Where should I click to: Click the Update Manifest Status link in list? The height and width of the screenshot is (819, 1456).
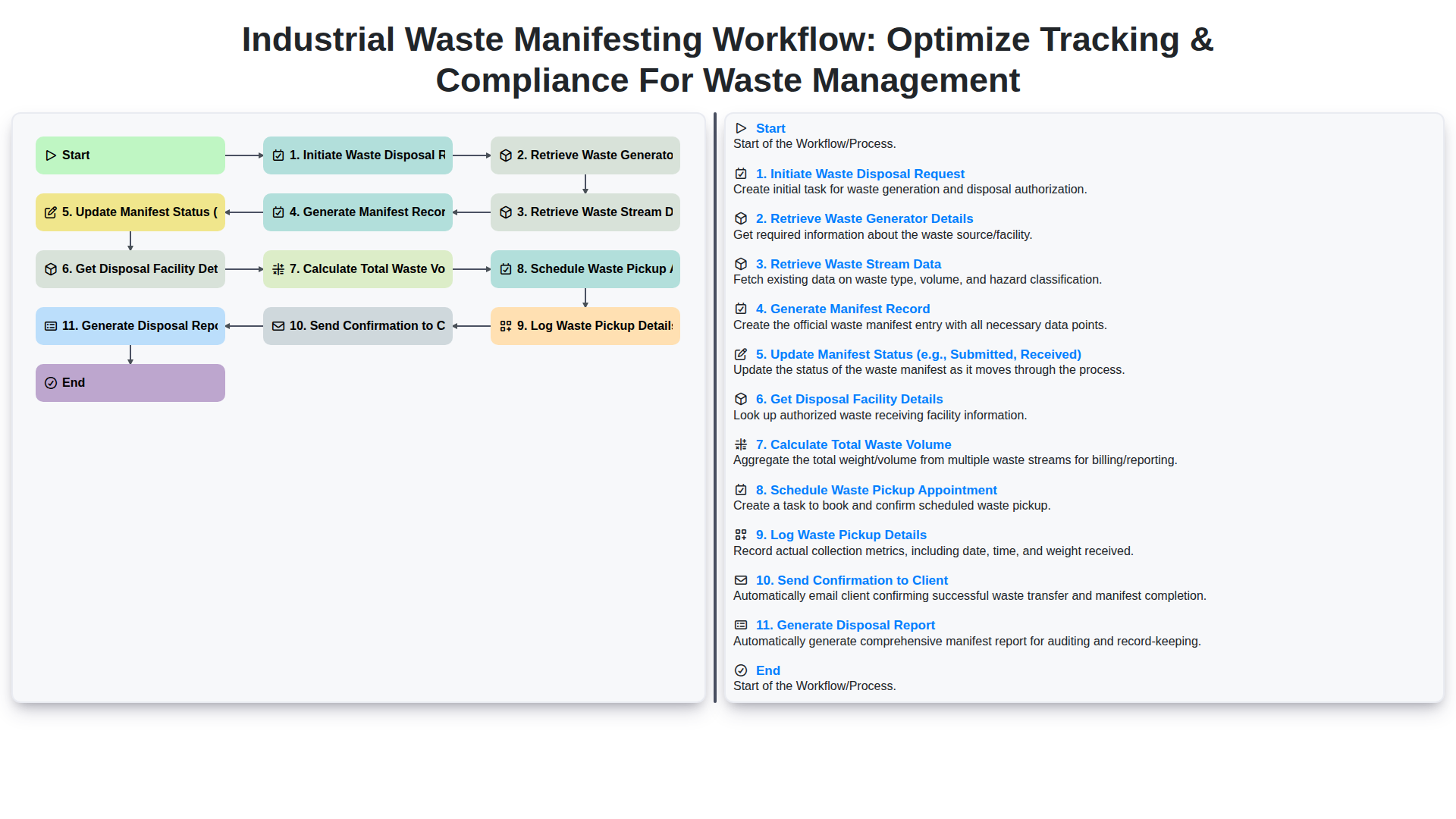pyautogui.click(x=918, y=354)
